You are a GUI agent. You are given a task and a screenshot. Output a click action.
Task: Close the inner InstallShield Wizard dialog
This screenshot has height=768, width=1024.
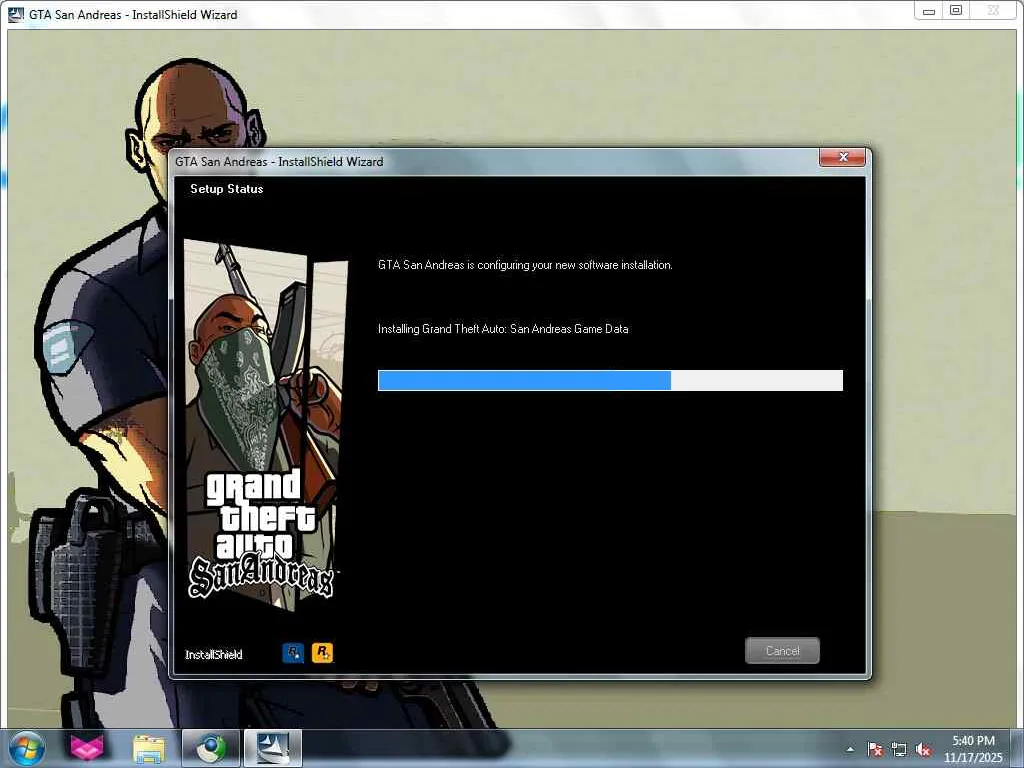click(842, 157)
